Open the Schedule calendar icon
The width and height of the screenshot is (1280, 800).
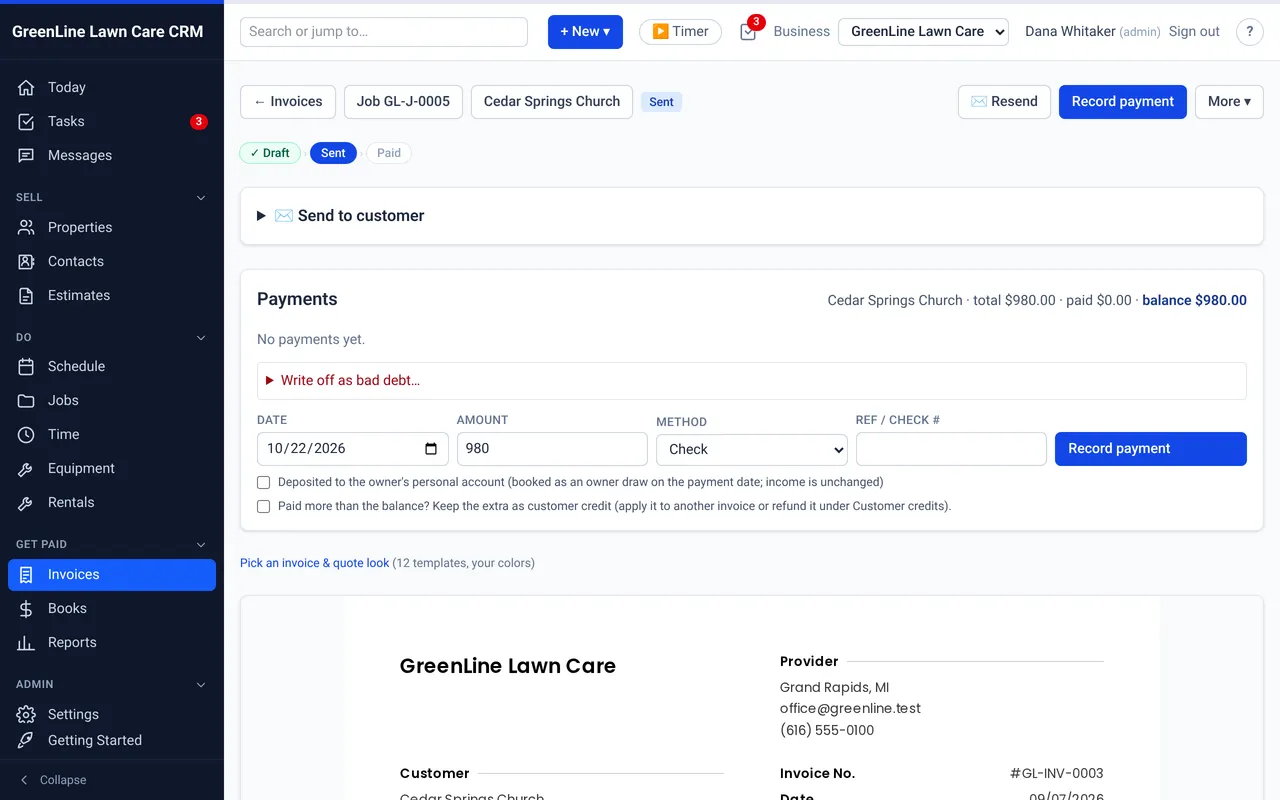(x=27, y=367)
